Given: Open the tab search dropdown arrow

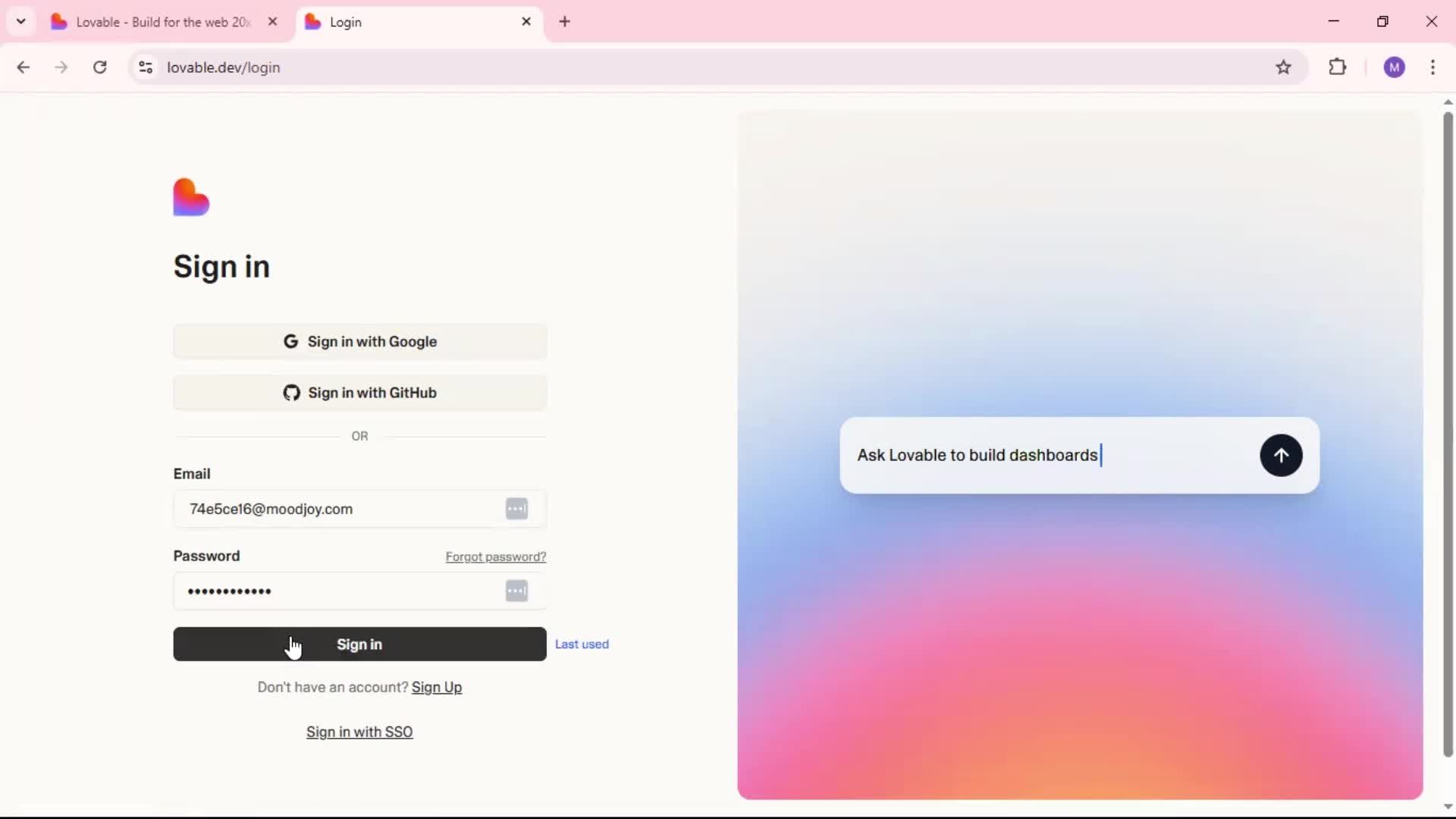Looking at the screenshot, I should pyautogui.click(x=21, y=21).
